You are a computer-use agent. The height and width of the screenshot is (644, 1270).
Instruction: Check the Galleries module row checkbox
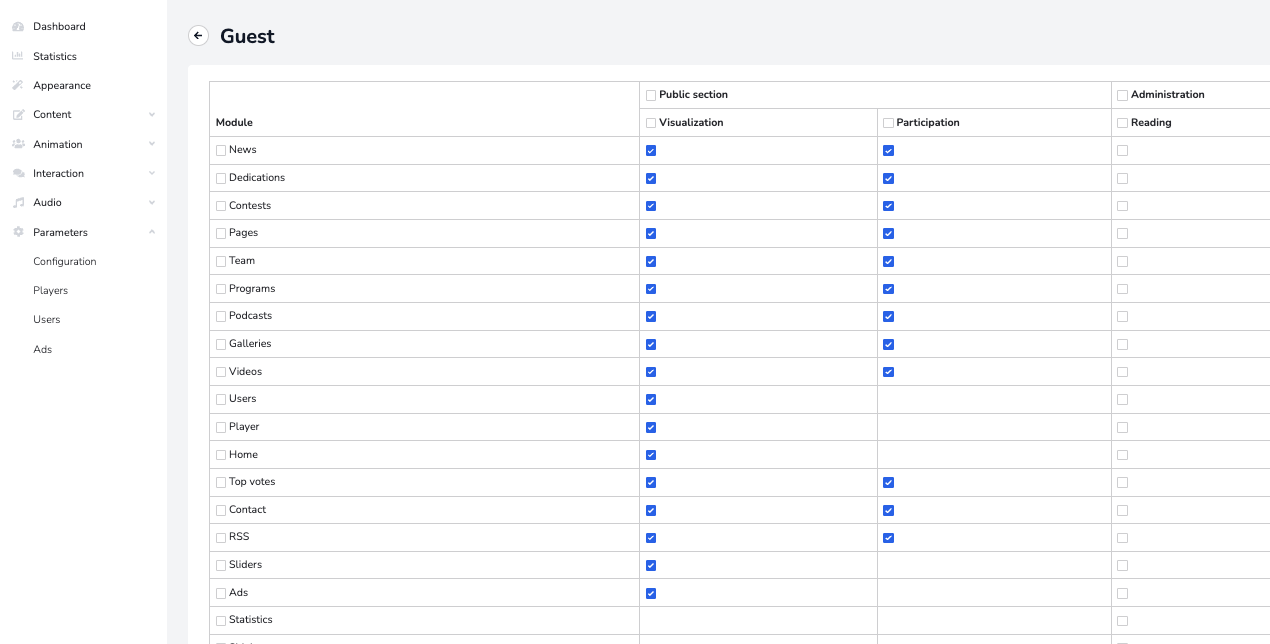(x=221, y=344)
